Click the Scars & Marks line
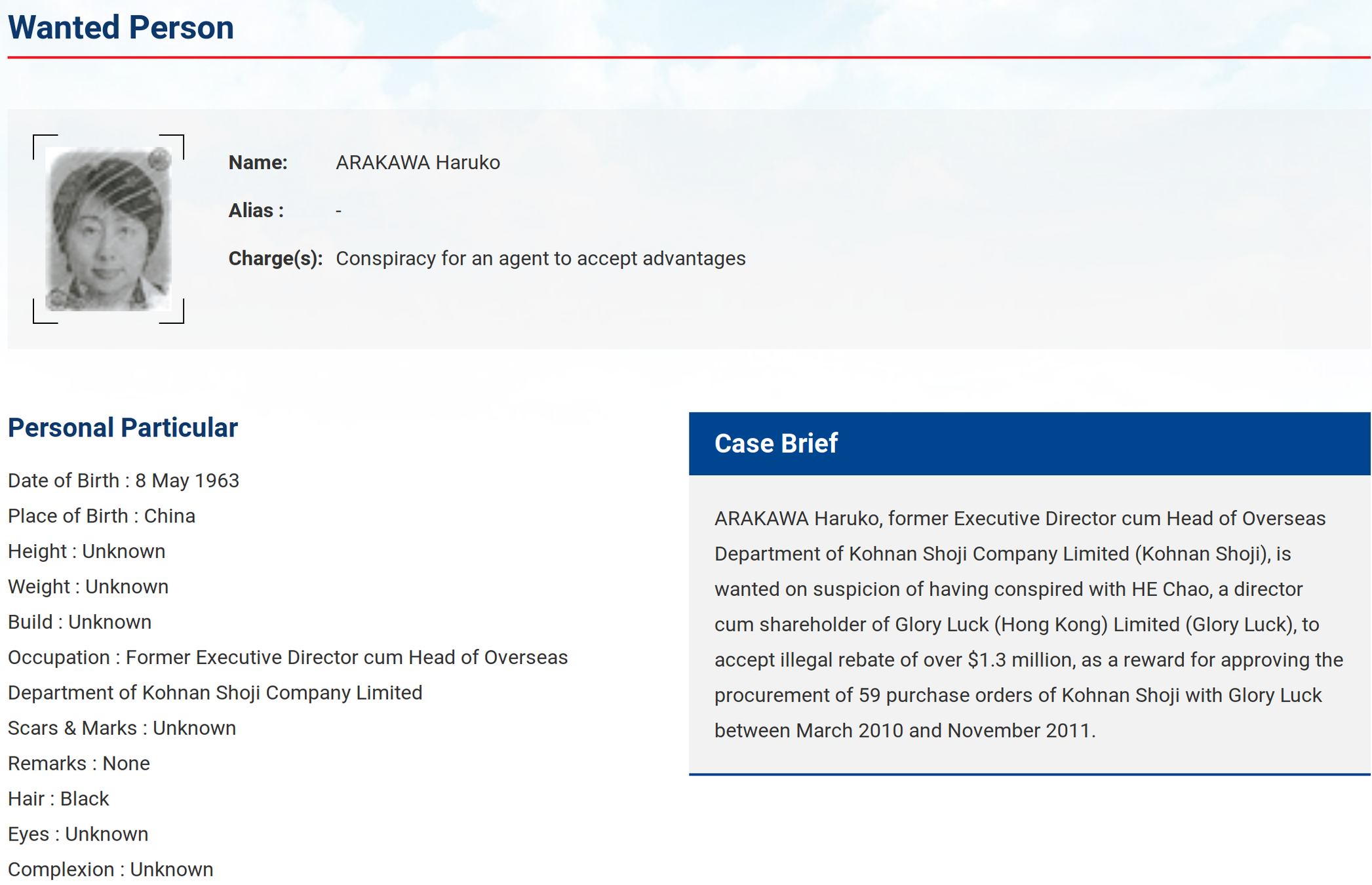Viewport: 1372px width, 885px height. point(122,729)
